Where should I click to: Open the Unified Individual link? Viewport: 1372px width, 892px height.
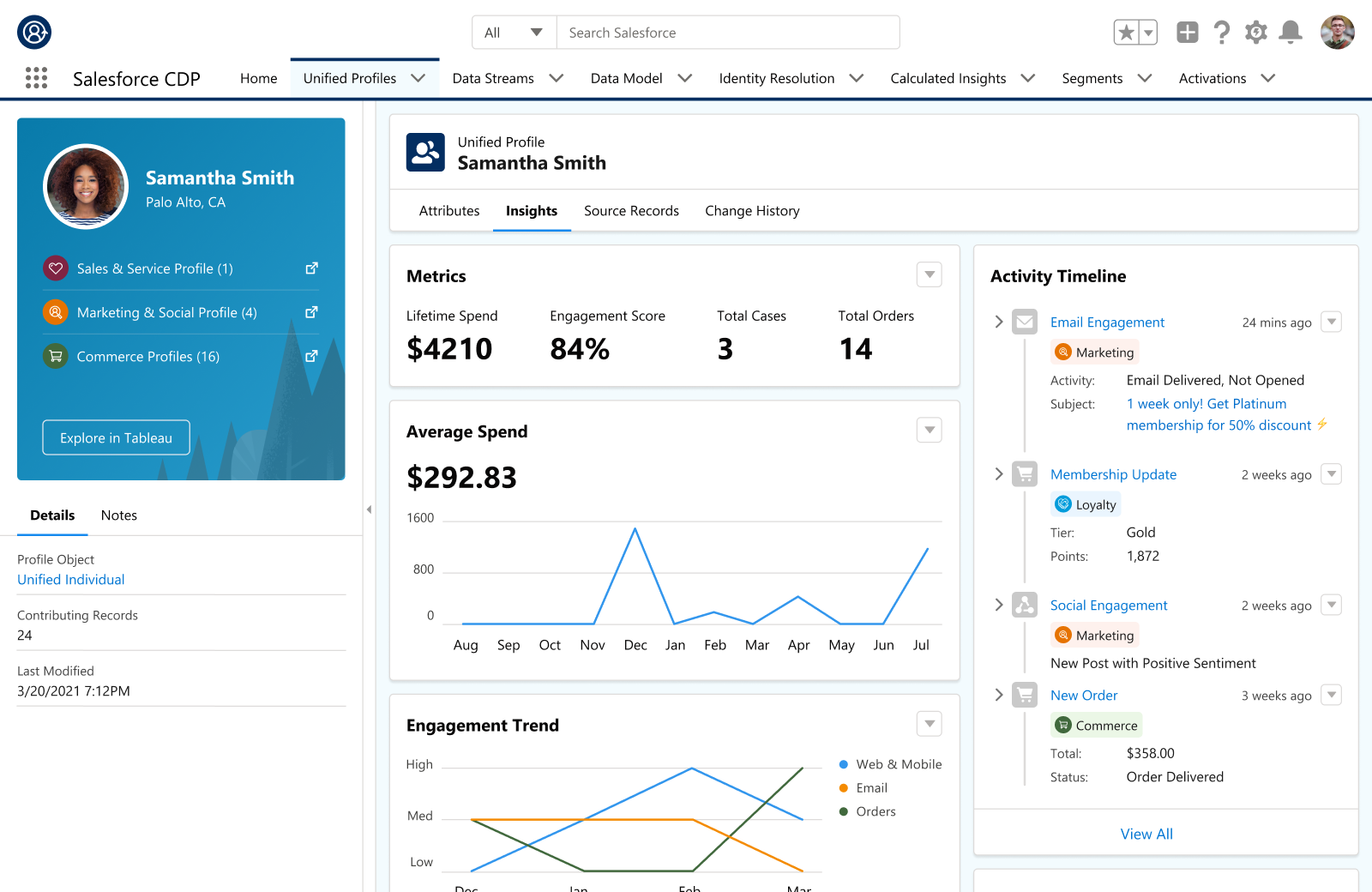click(70, 579)
